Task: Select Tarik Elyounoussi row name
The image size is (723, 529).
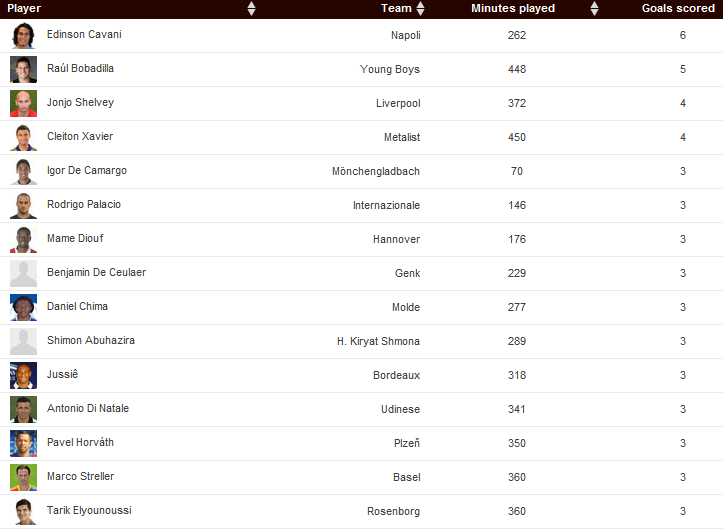Action: 89,511
